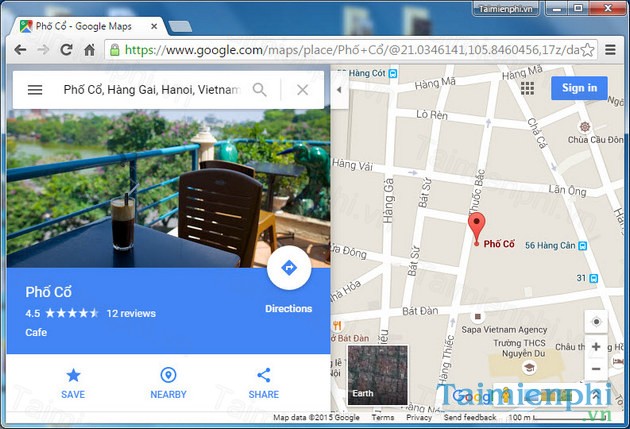Image resolution: width=630 pixels, height=429 pixels.
Task: Open the 12 reviews link
Action: [131, 313]
